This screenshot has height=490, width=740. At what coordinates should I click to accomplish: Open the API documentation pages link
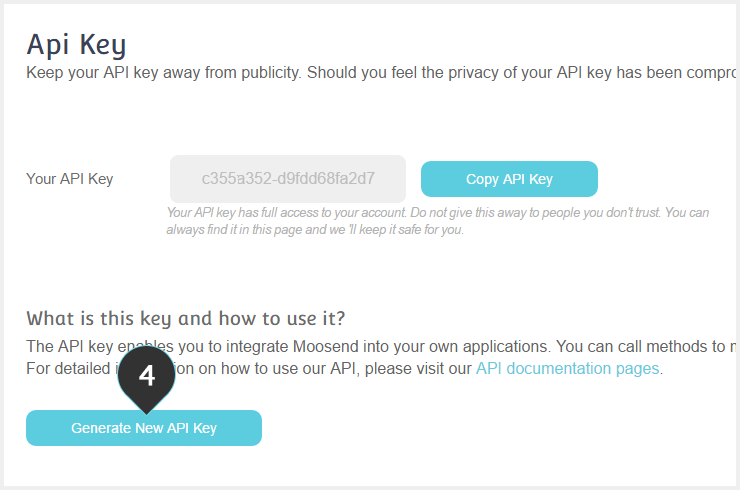pos(567,368)
